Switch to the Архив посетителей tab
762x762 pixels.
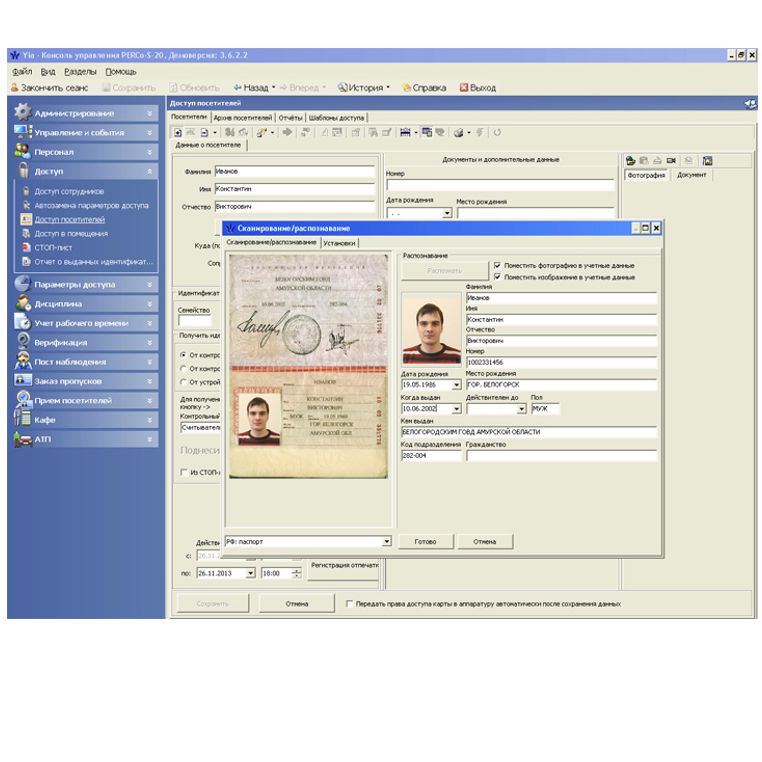click(x=242, y=118)
